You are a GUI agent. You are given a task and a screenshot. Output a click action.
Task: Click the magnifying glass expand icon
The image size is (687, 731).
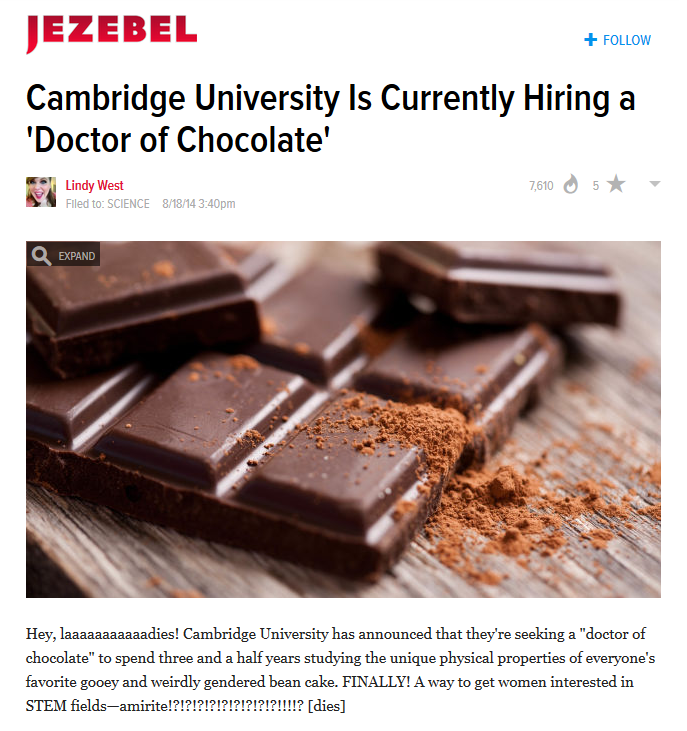41,256
